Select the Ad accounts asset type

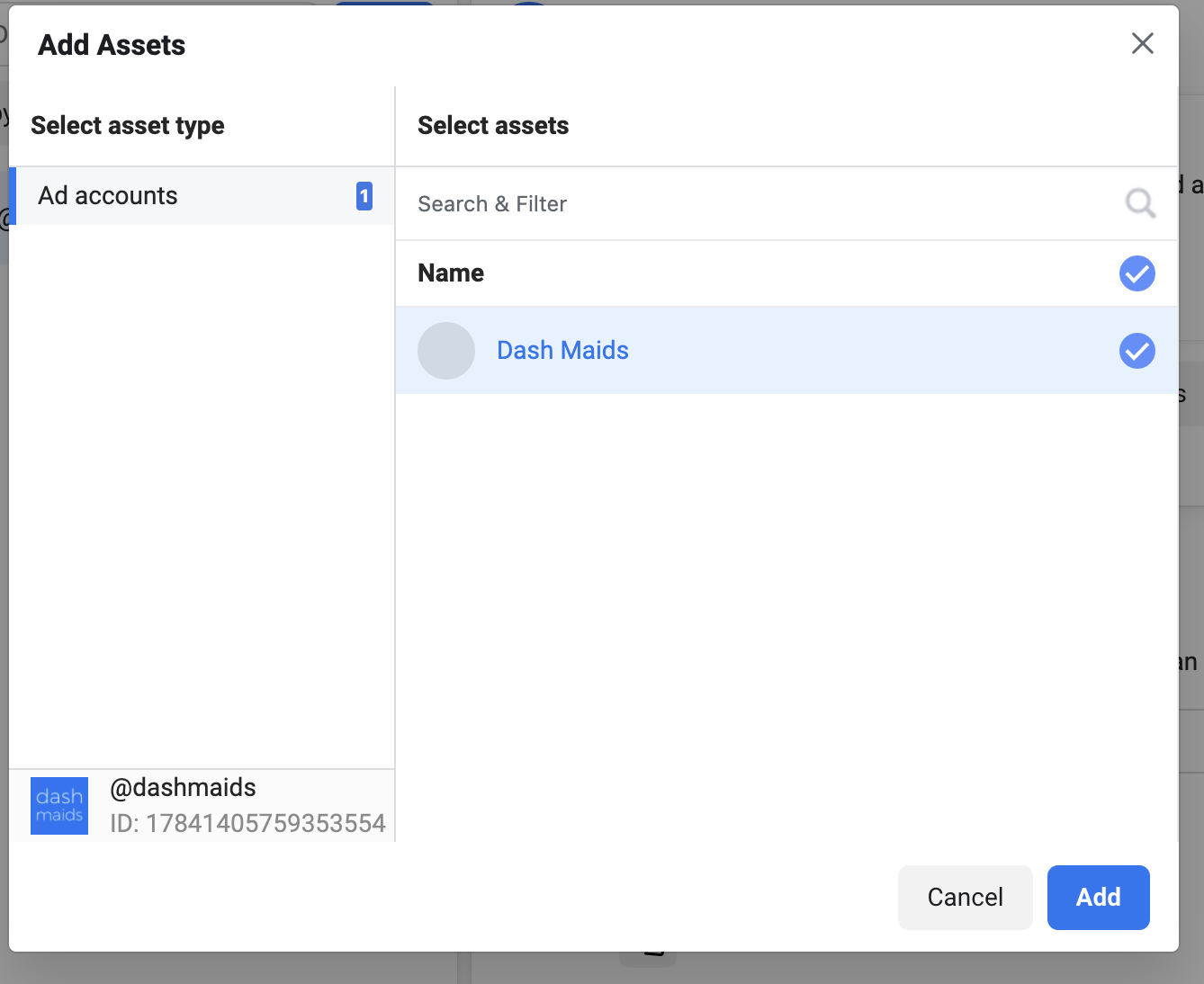point(108,196)
